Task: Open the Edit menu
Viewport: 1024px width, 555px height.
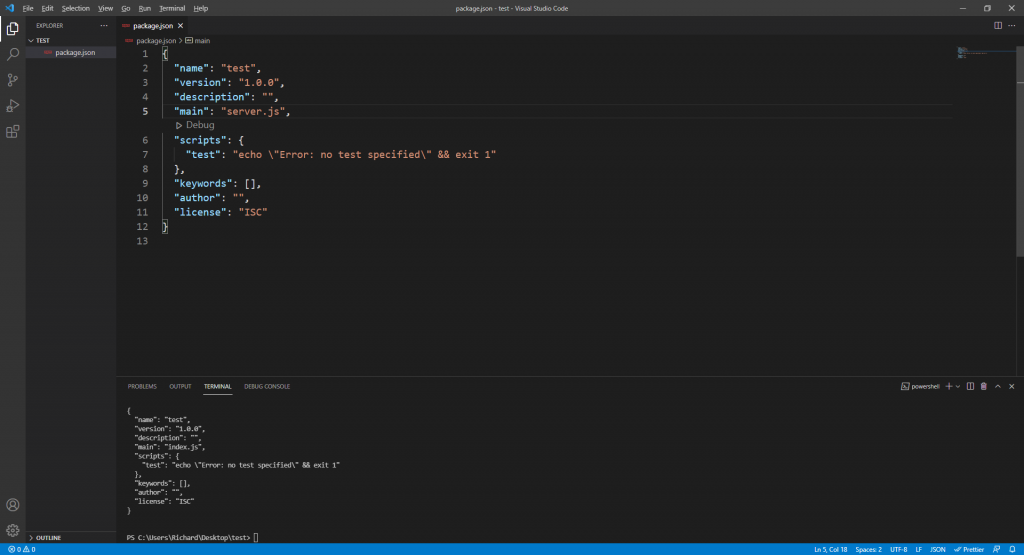Action: [48, 8]
